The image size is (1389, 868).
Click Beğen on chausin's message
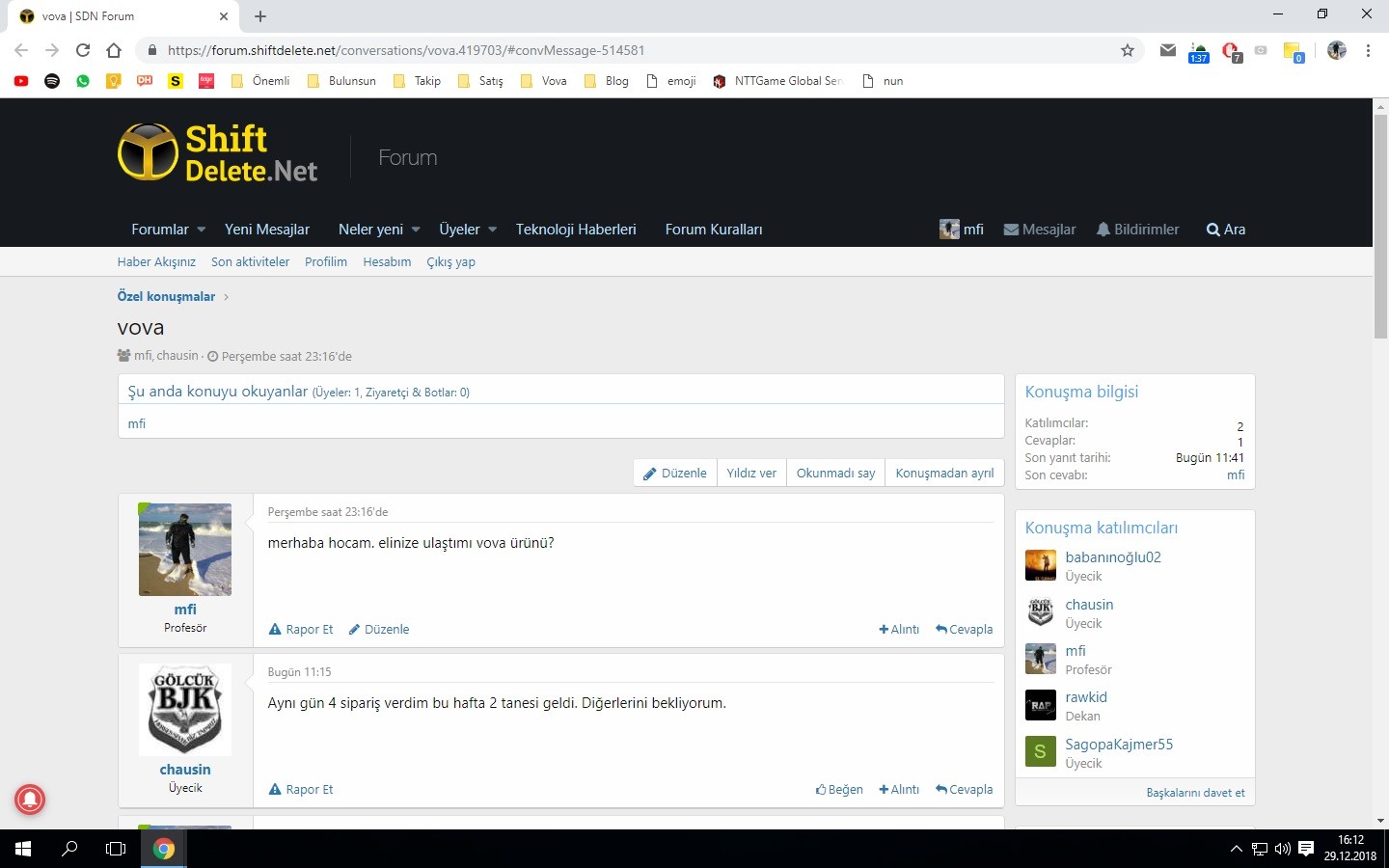[x=839, y=789]
